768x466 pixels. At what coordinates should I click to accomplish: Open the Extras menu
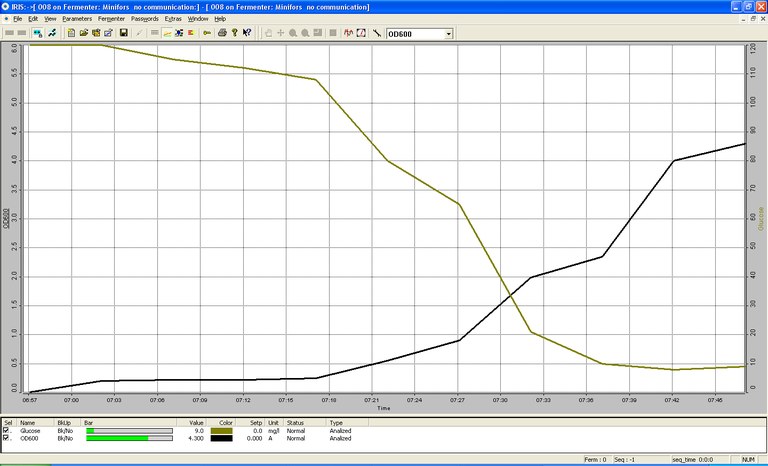point(173,19)
